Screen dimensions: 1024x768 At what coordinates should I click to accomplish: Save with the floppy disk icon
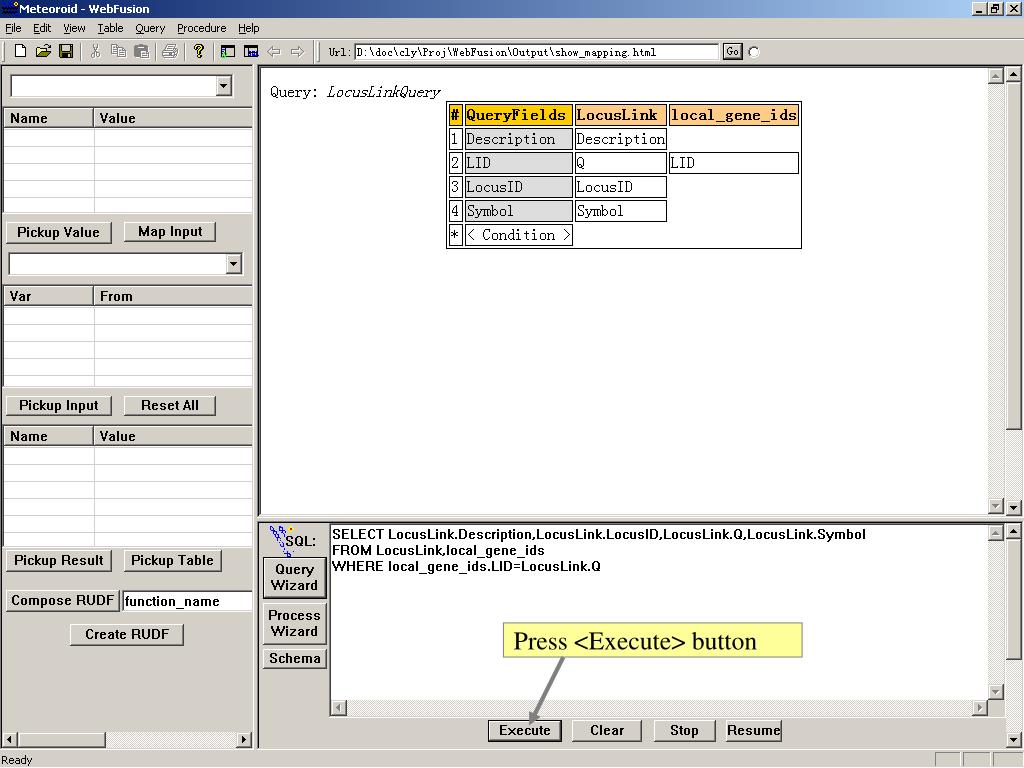click(65, 51)
